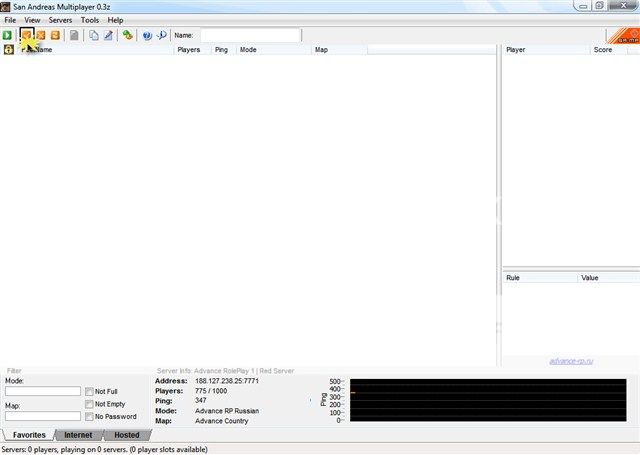Open the advance-rp.ru link

click(x=569, y=361)
